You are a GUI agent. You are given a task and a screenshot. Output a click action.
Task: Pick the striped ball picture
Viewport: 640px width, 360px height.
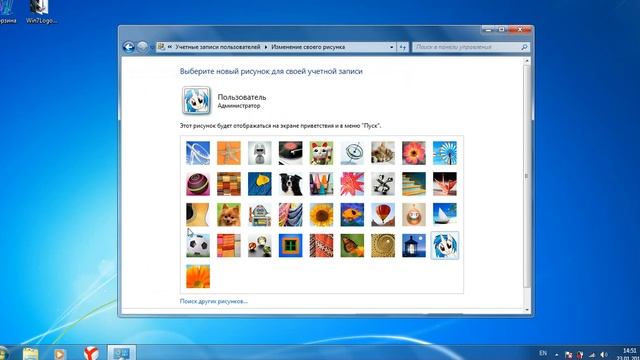(198, 184)
